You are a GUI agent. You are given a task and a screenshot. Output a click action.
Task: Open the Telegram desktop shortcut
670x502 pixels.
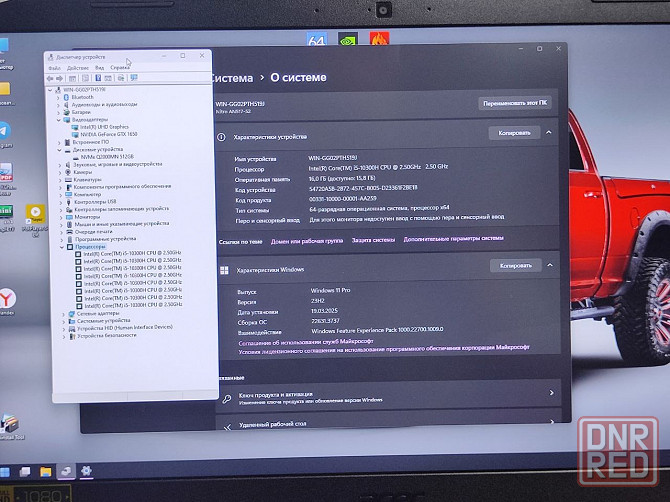[x=4, y=130]
